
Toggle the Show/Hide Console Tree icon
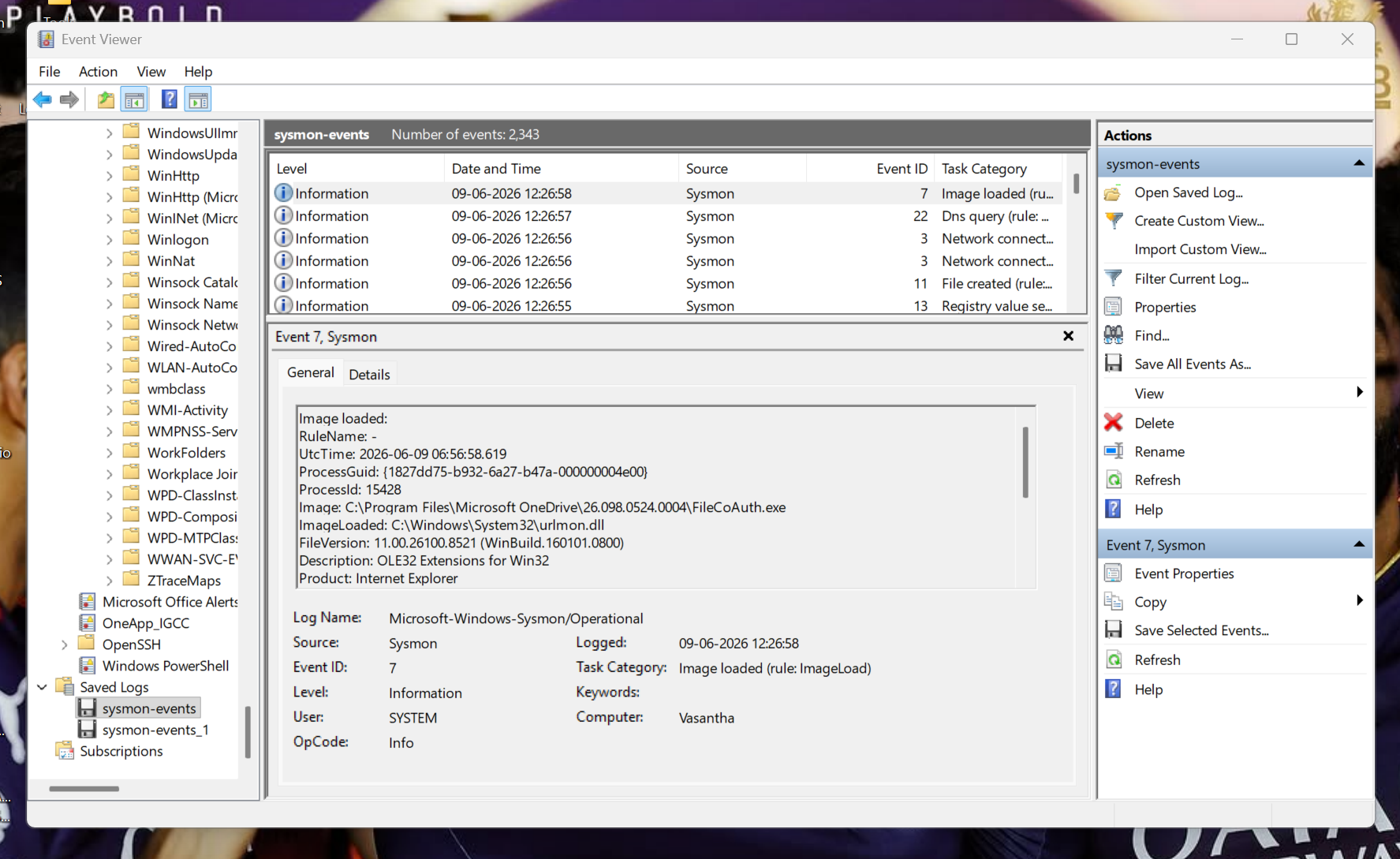135,99
